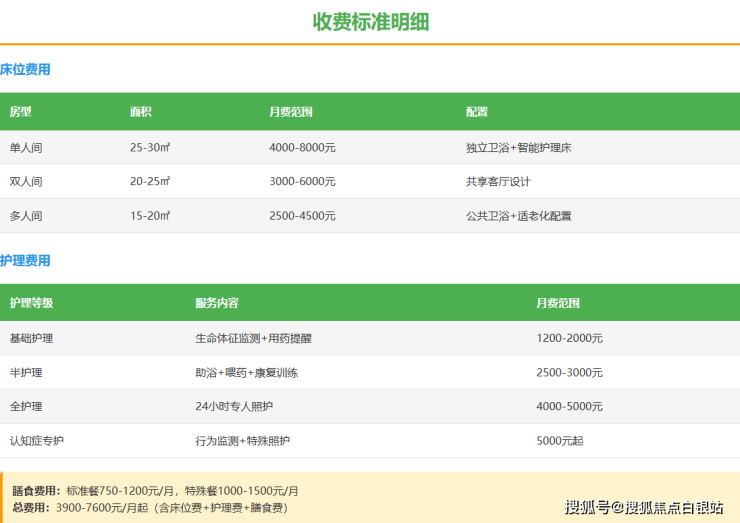Click the 服务内容 column header

216,303
